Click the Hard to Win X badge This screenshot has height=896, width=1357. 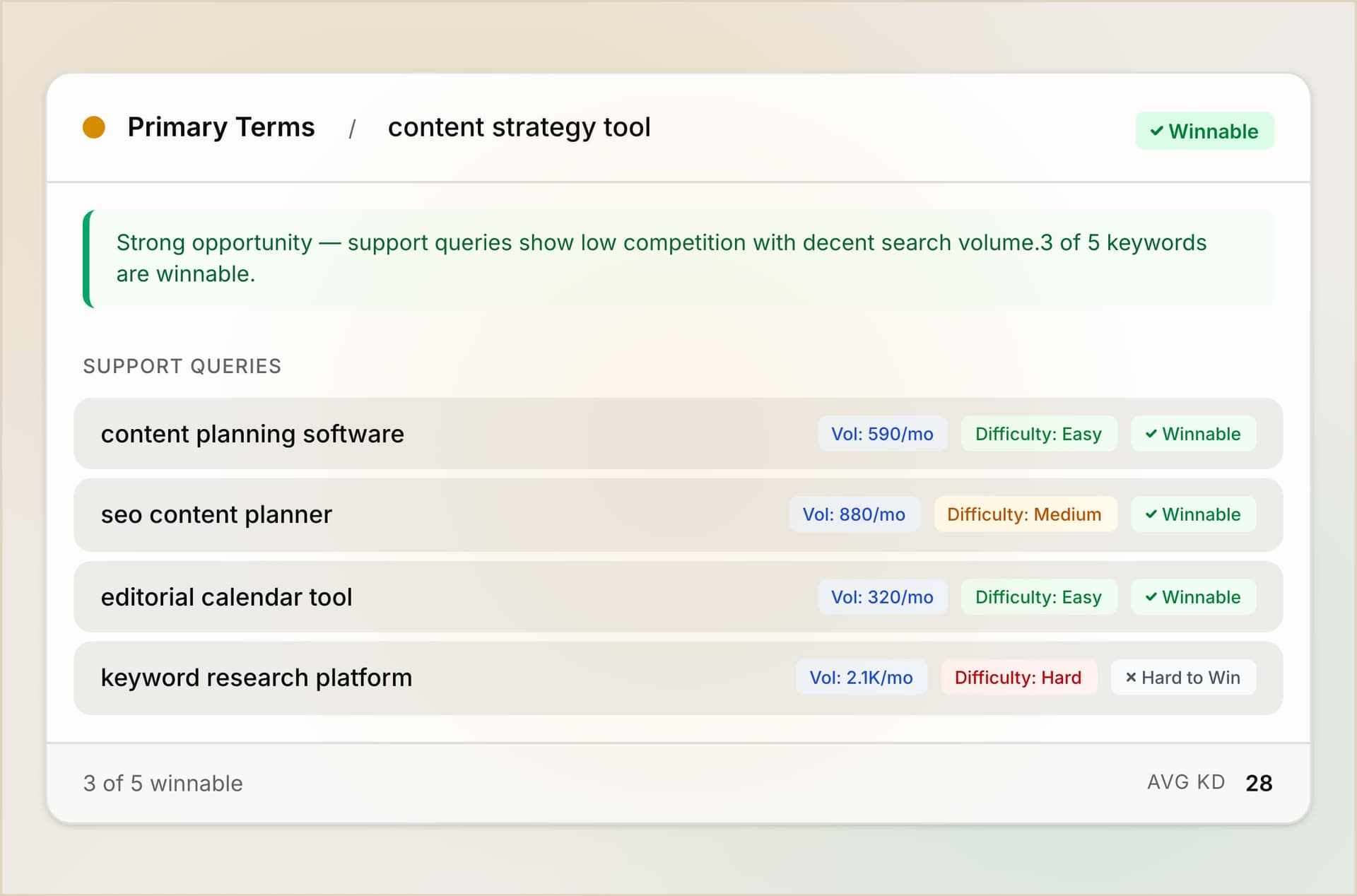[1182, 678]
